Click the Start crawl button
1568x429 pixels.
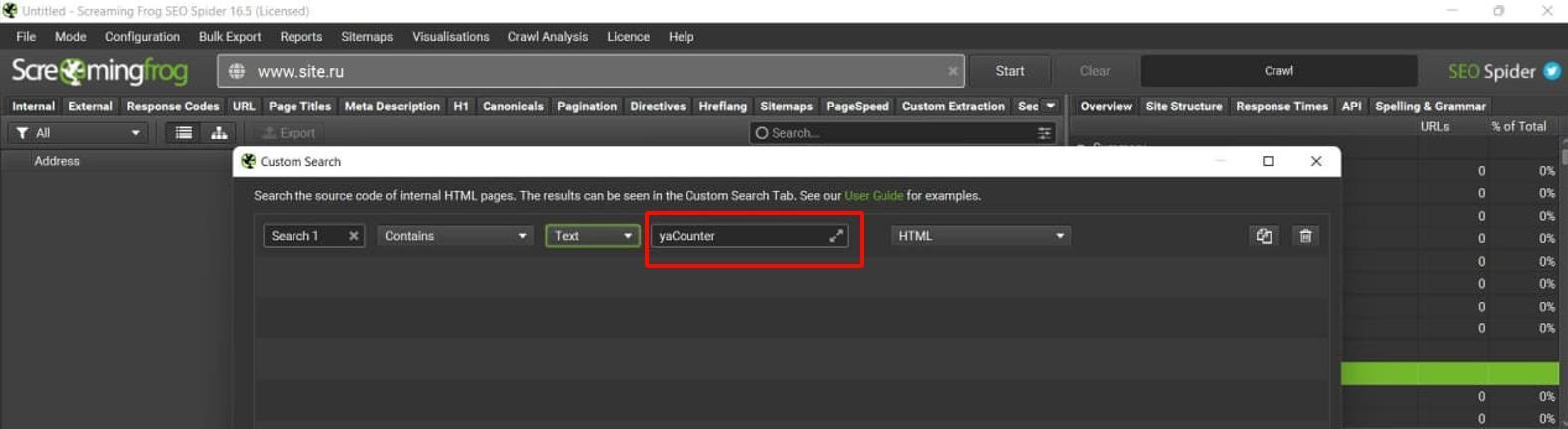[1010, 71]
